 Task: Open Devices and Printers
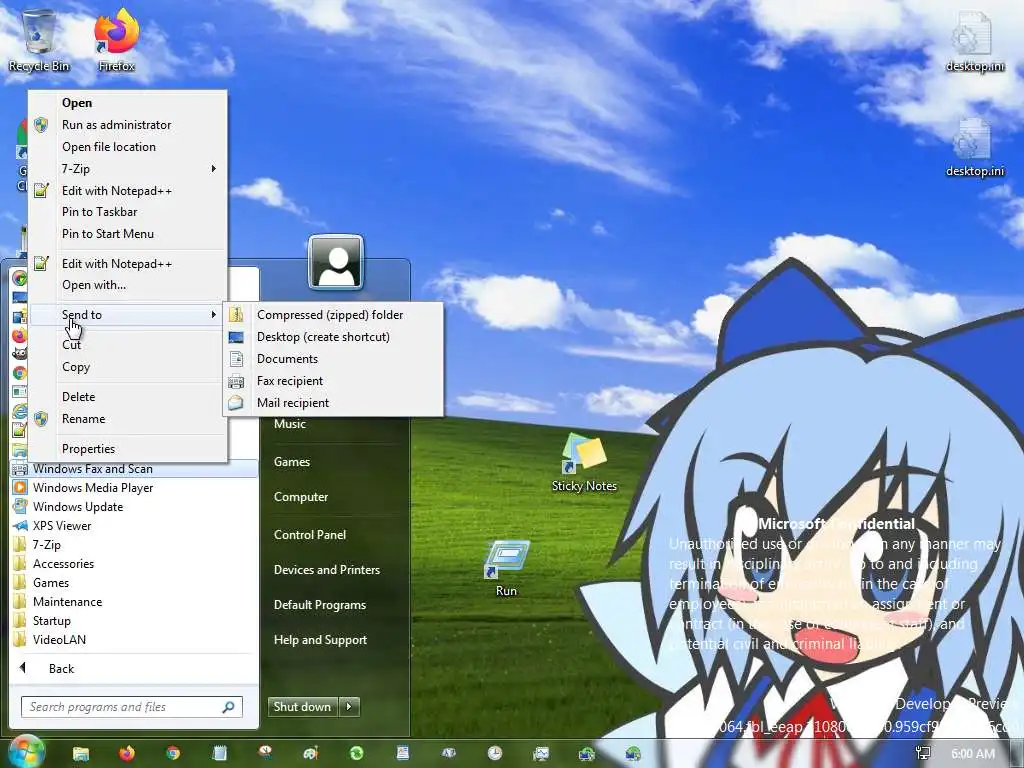click(x=327, y=570)
